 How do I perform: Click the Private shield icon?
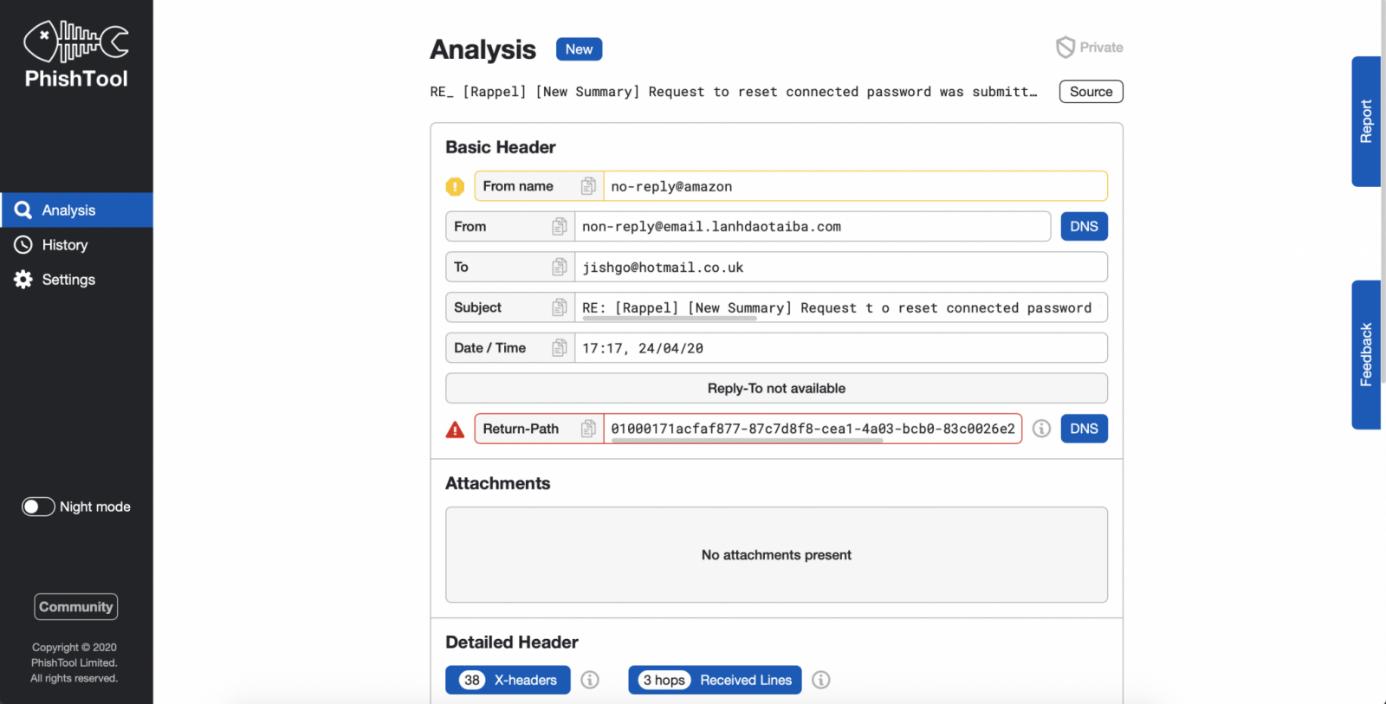[x=1065, y=48]
